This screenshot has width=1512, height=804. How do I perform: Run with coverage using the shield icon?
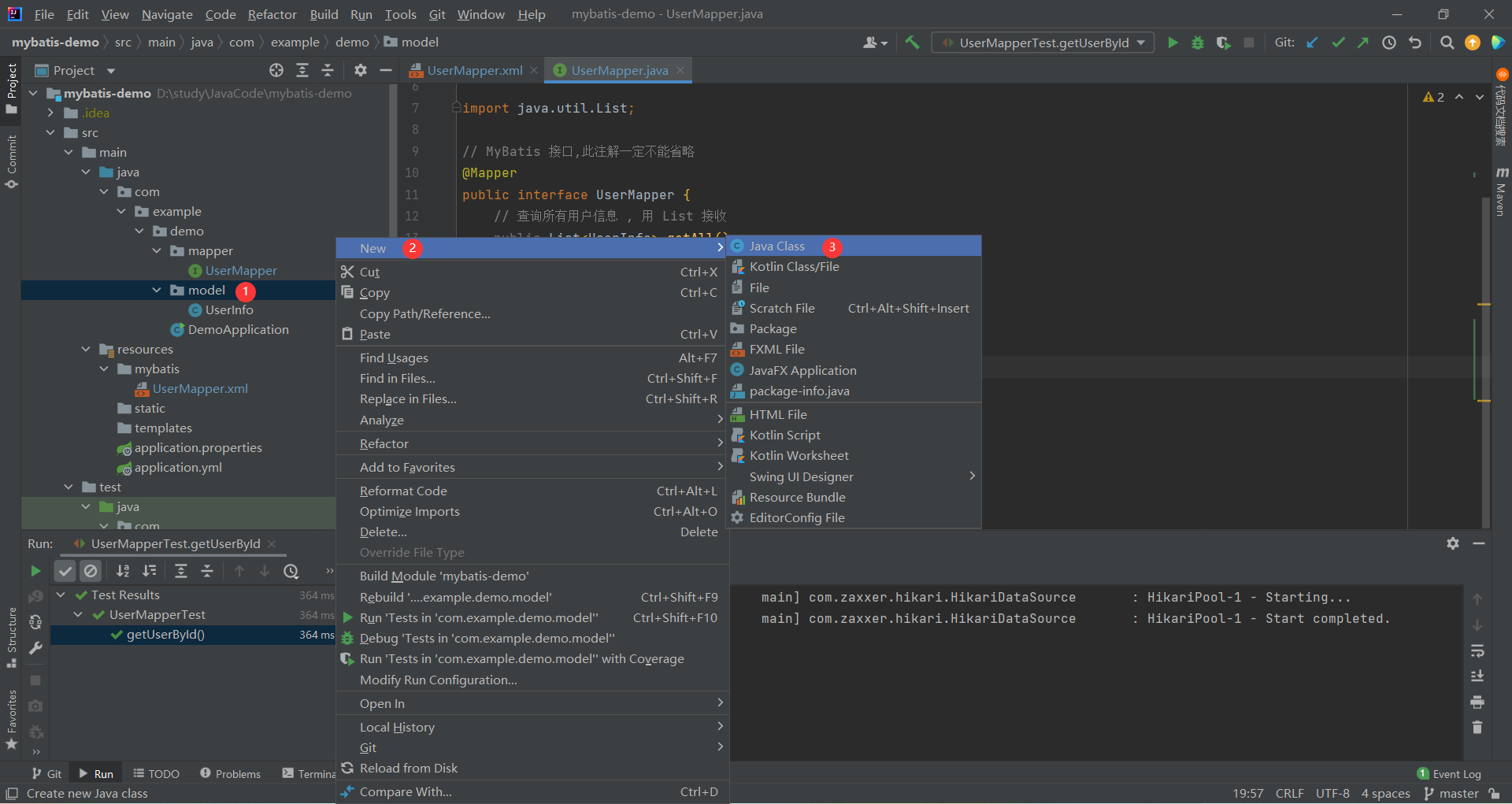(x=1223, y=43)
